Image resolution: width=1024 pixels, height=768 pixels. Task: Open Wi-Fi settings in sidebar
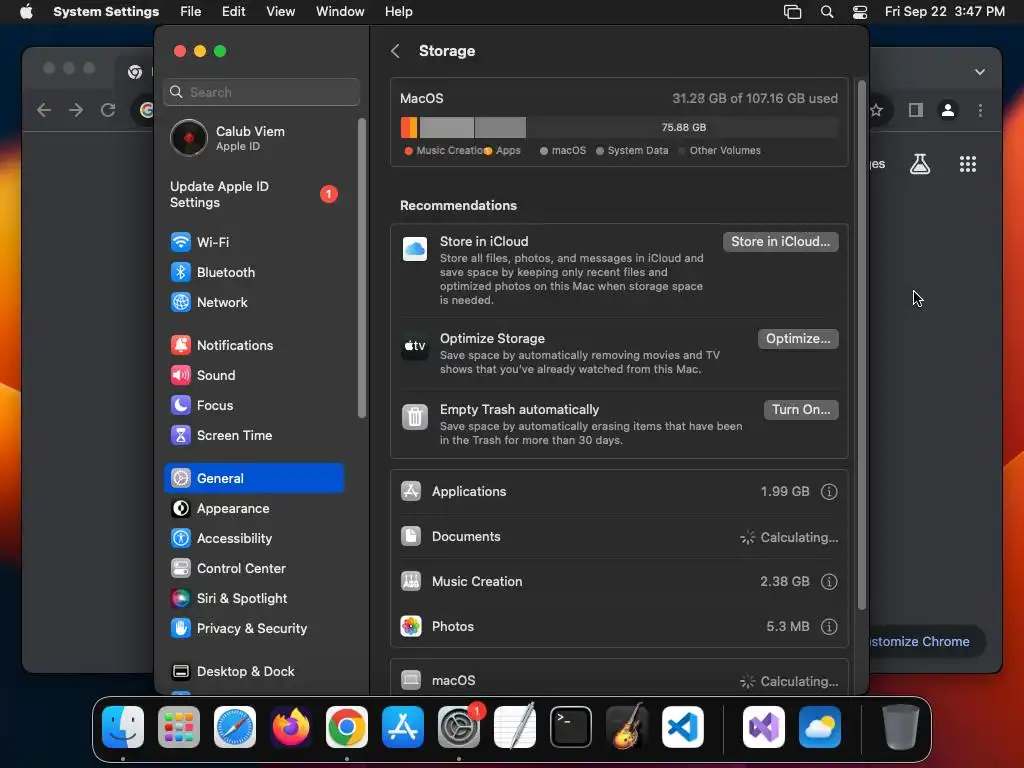[x=253, y=242]
